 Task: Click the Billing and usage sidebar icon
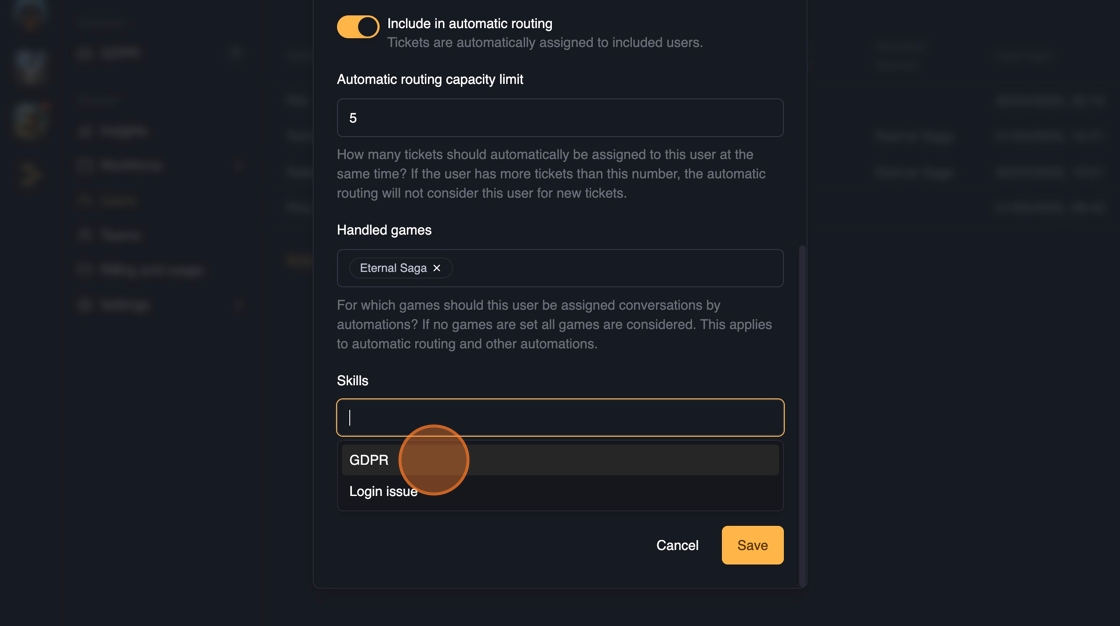[x=85, y=270]
